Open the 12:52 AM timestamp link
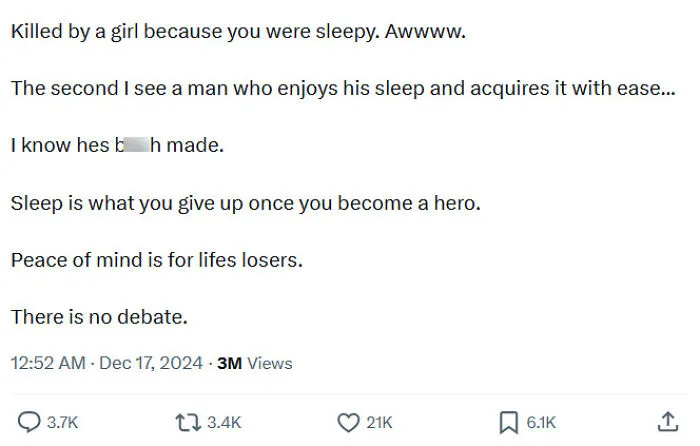This screenshot has height=446, width=700. coord(48,363)
